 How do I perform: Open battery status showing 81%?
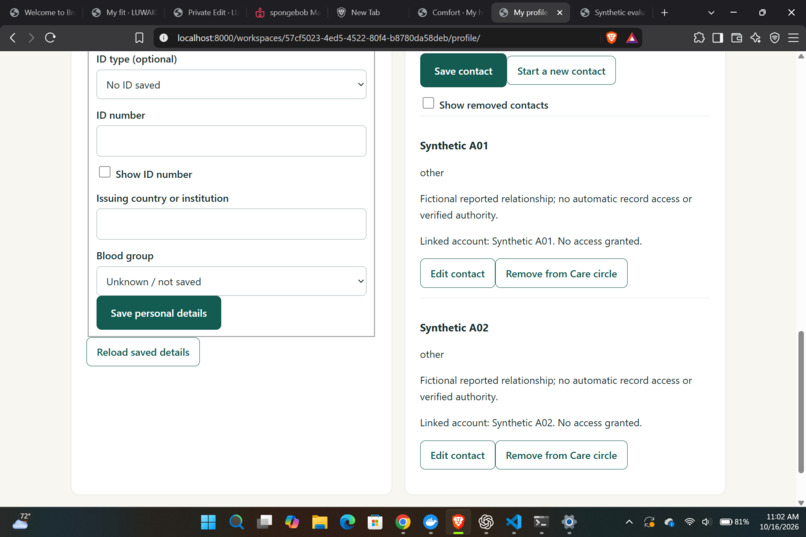(x=734, y=522)
